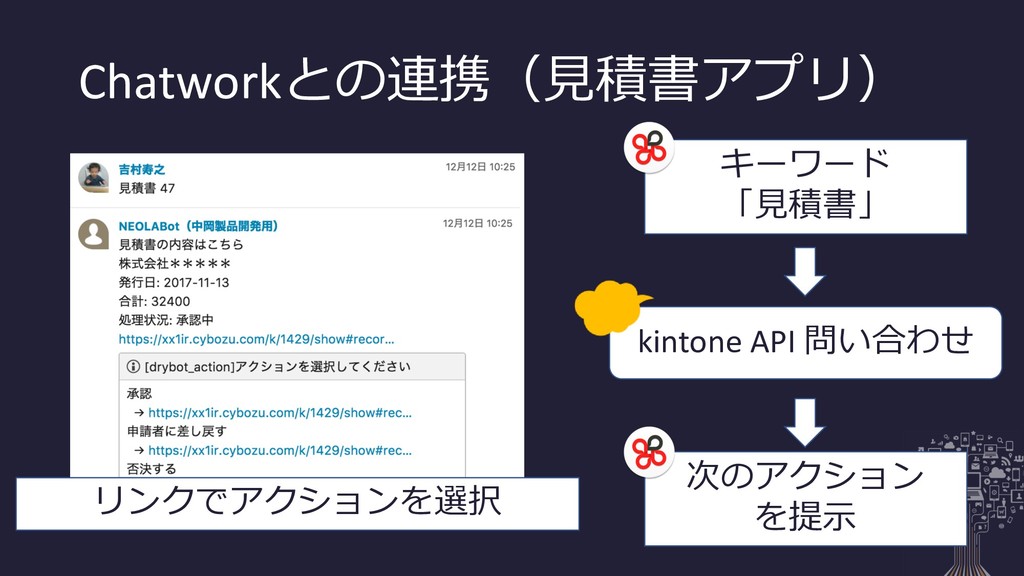Click the 申請者に差し戻す action label
This screenshot has height=576, width=1024.
click(x=177, y=431)
